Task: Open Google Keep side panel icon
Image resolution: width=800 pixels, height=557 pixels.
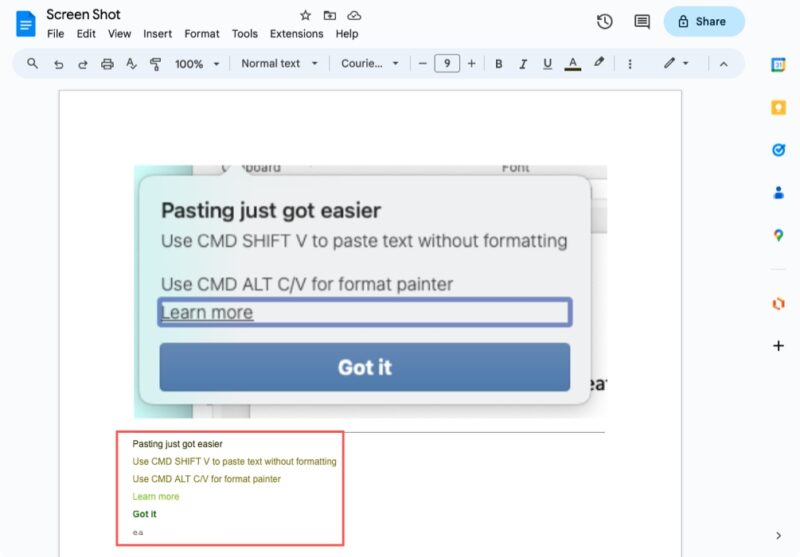Action: [778, 108]
